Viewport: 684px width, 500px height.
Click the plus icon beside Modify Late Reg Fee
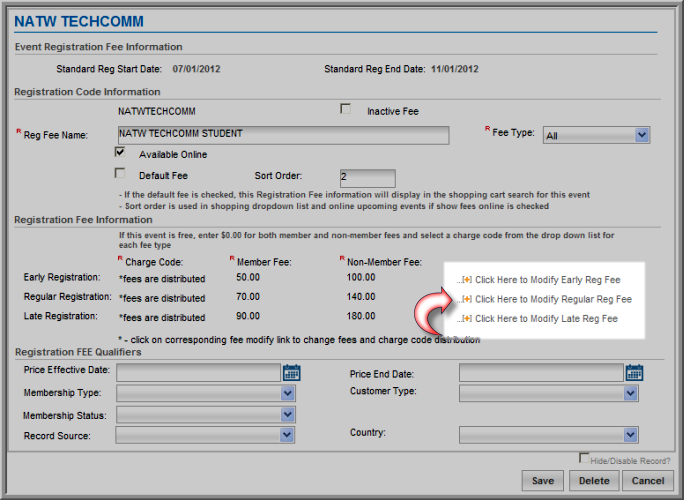[467, 318]
